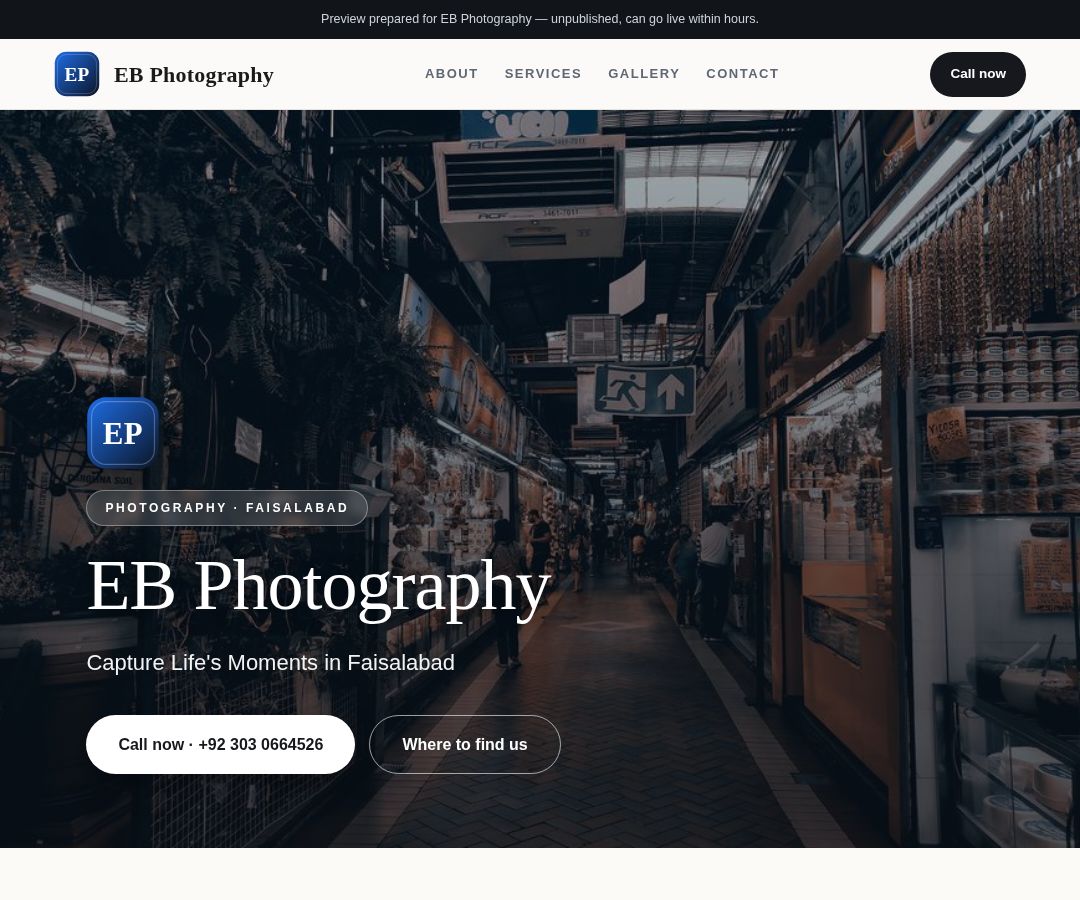Jump to the Contact section
Screen dimensions: 1080x900
(x=742, y=74)
